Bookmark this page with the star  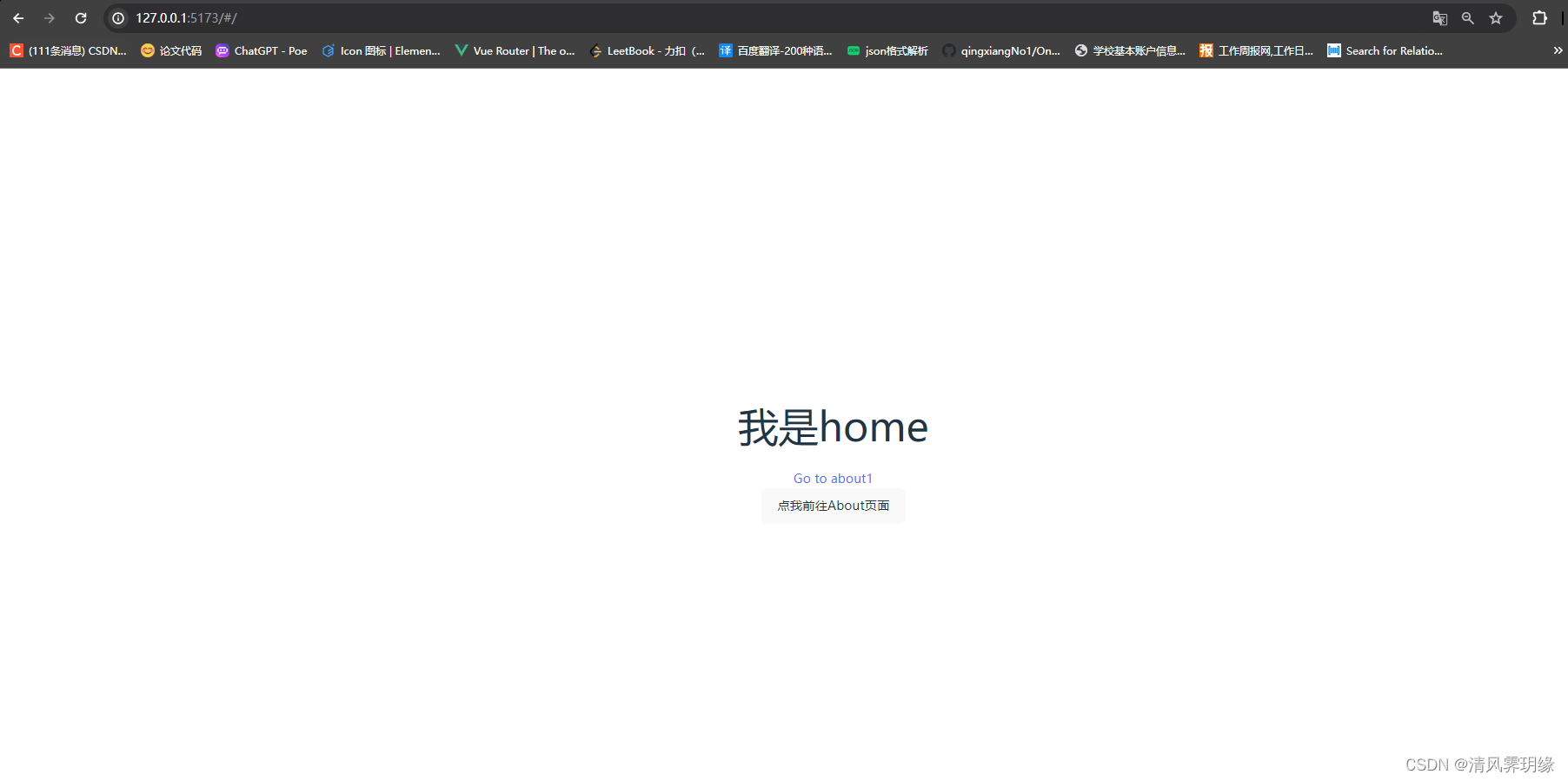coord(1496,18)
